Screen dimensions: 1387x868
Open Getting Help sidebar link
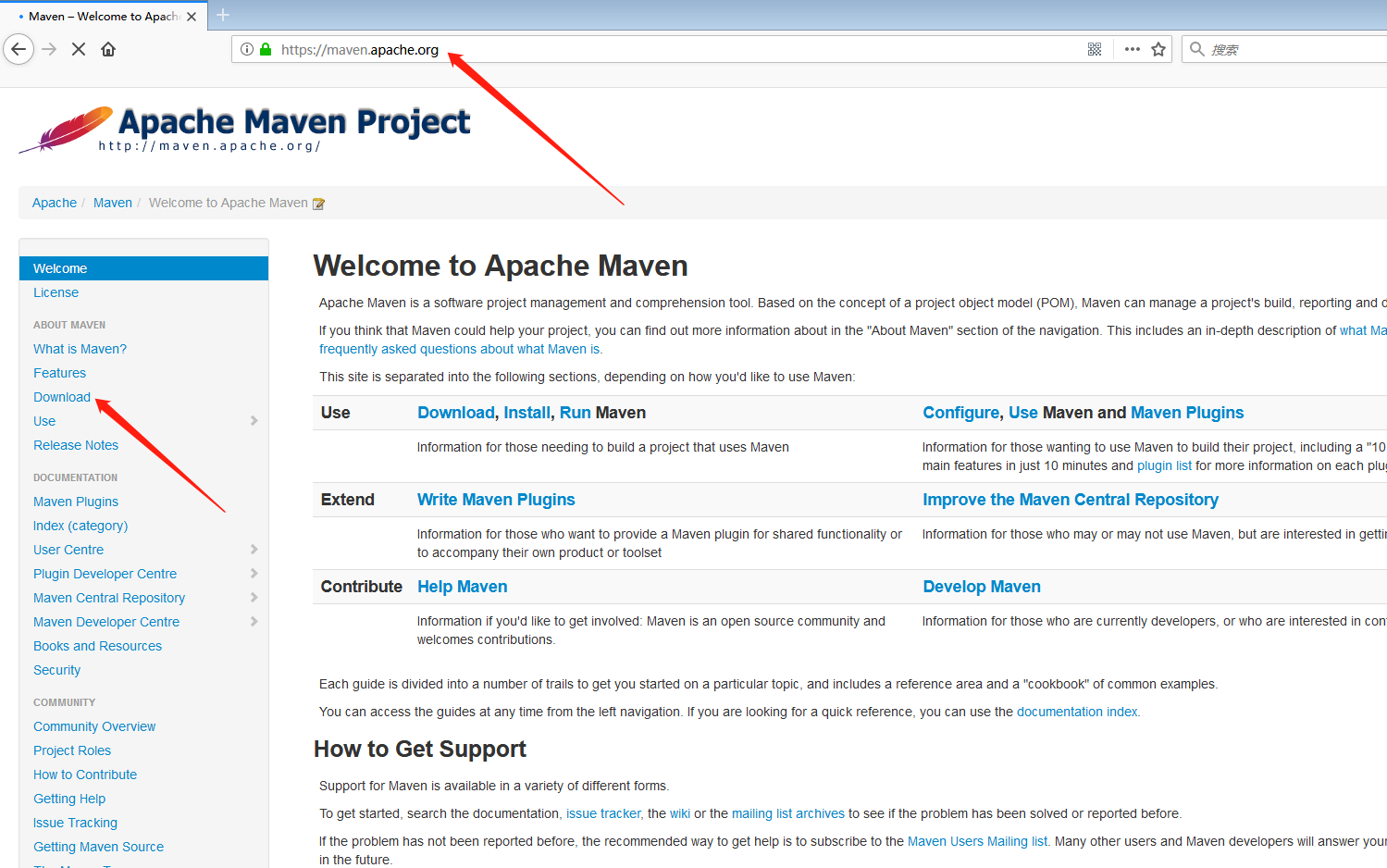click(x=69, y=799)
